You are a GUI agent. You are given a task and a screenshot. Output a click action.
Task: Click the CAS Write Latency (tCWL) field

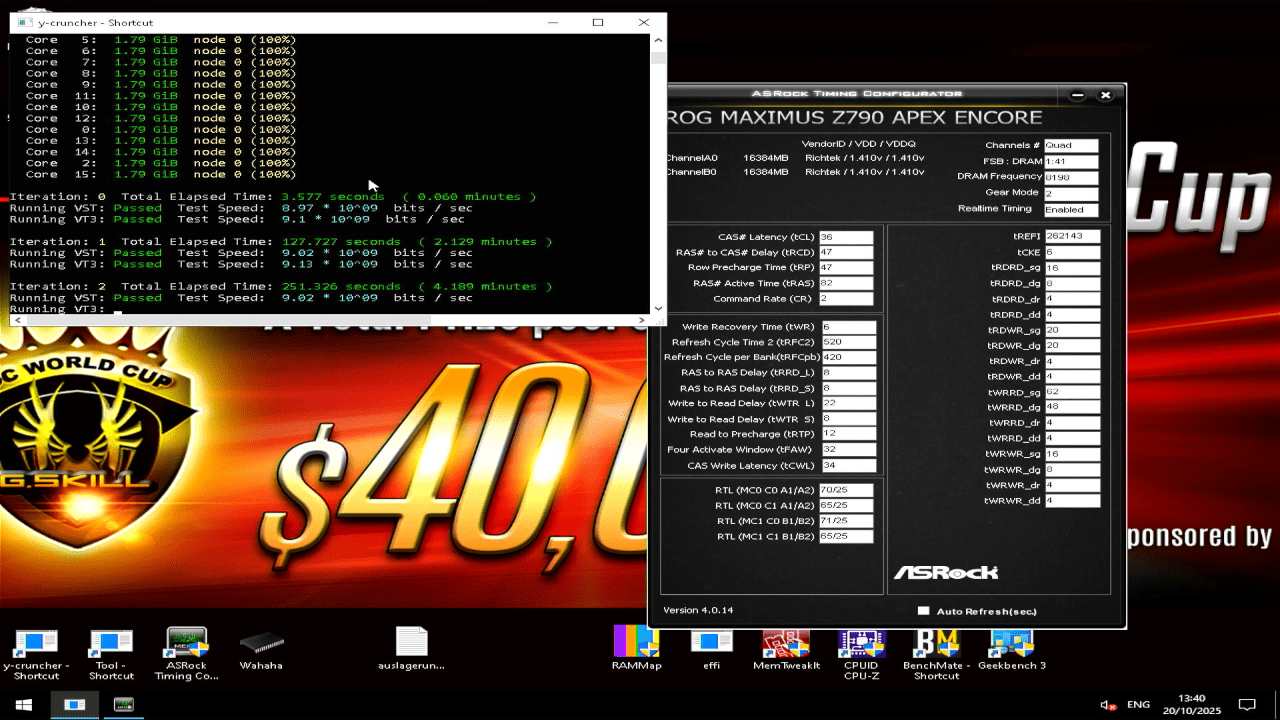(x=849, y=466)
